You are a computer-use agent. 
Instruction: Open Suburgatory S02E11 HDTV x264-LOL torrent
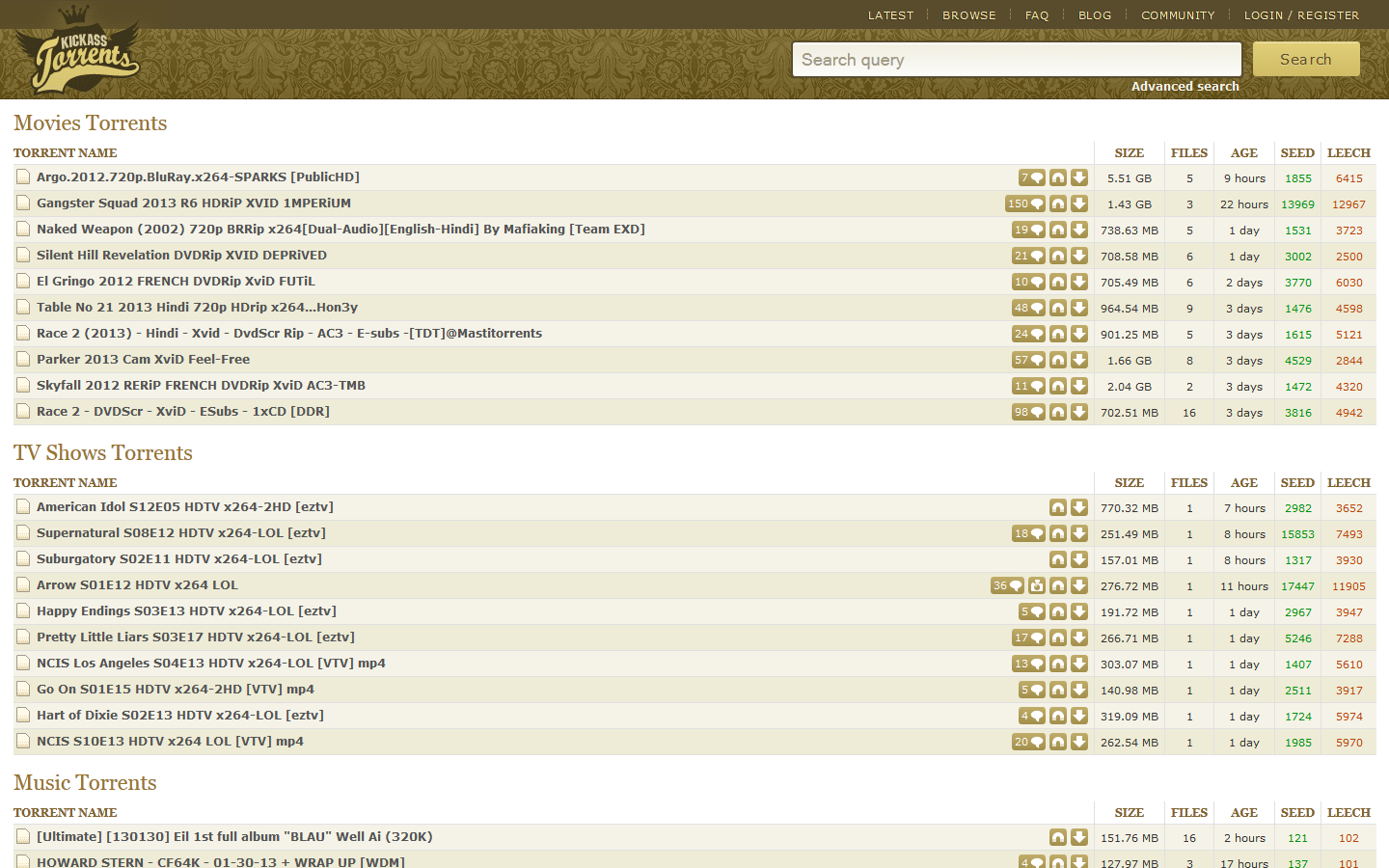(179, 559)
